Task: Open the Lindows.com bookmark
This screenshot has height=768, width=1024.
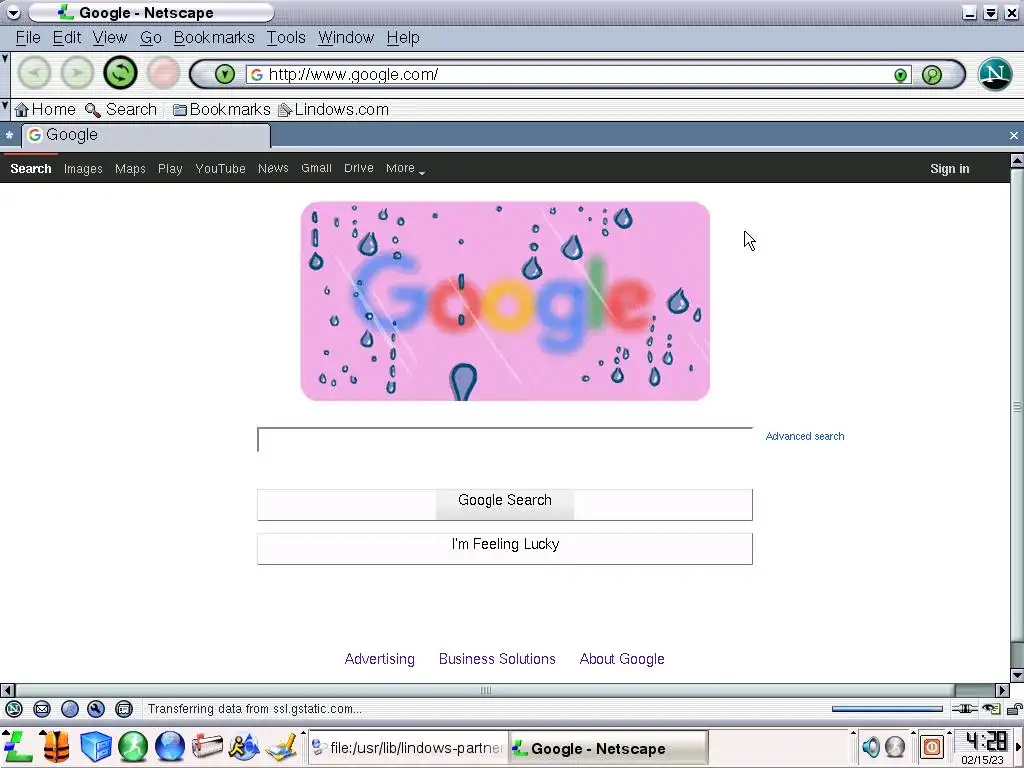Action: (334, 110)
